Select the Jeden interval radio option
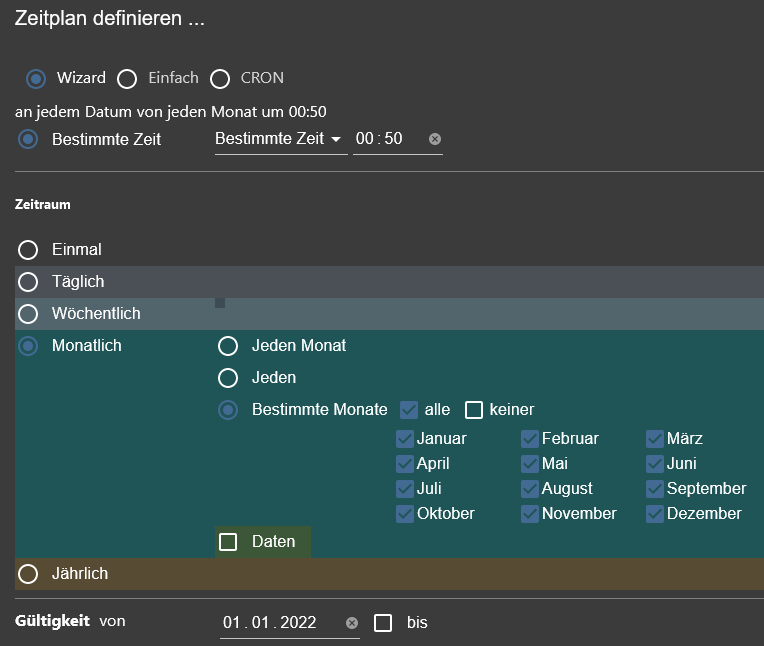Image resolution: width=764 pixels, height=646 pixels. tap(228, 378)
